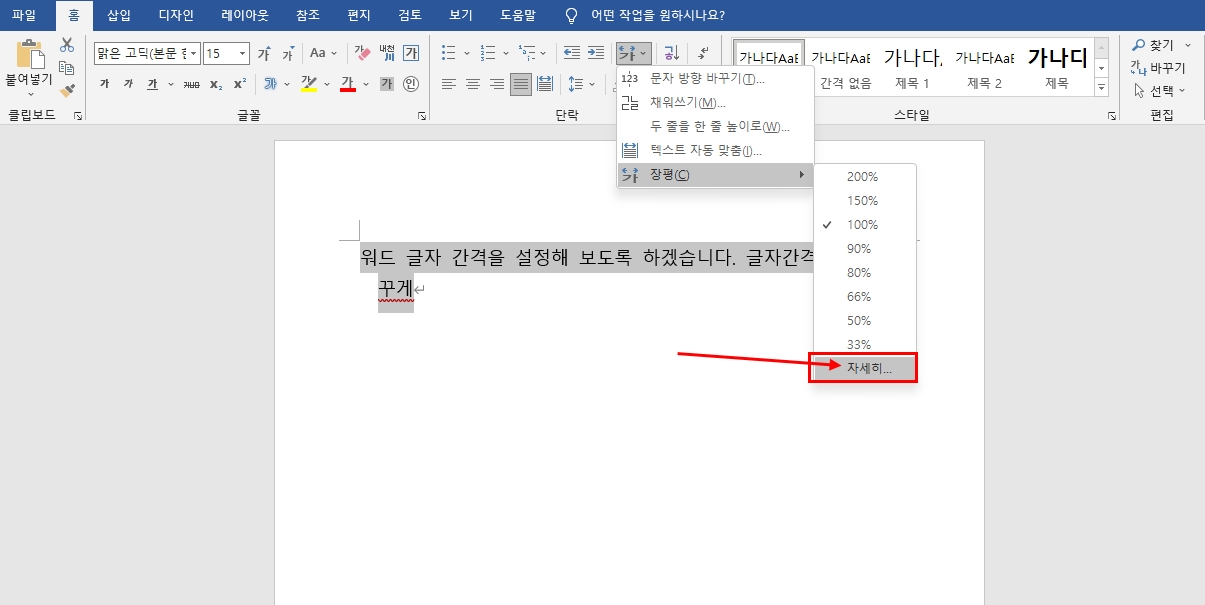Select the subscript icon in the font group
This screenshot has height=605, width=1205.
pyautogui.click(x=216, y=84)
